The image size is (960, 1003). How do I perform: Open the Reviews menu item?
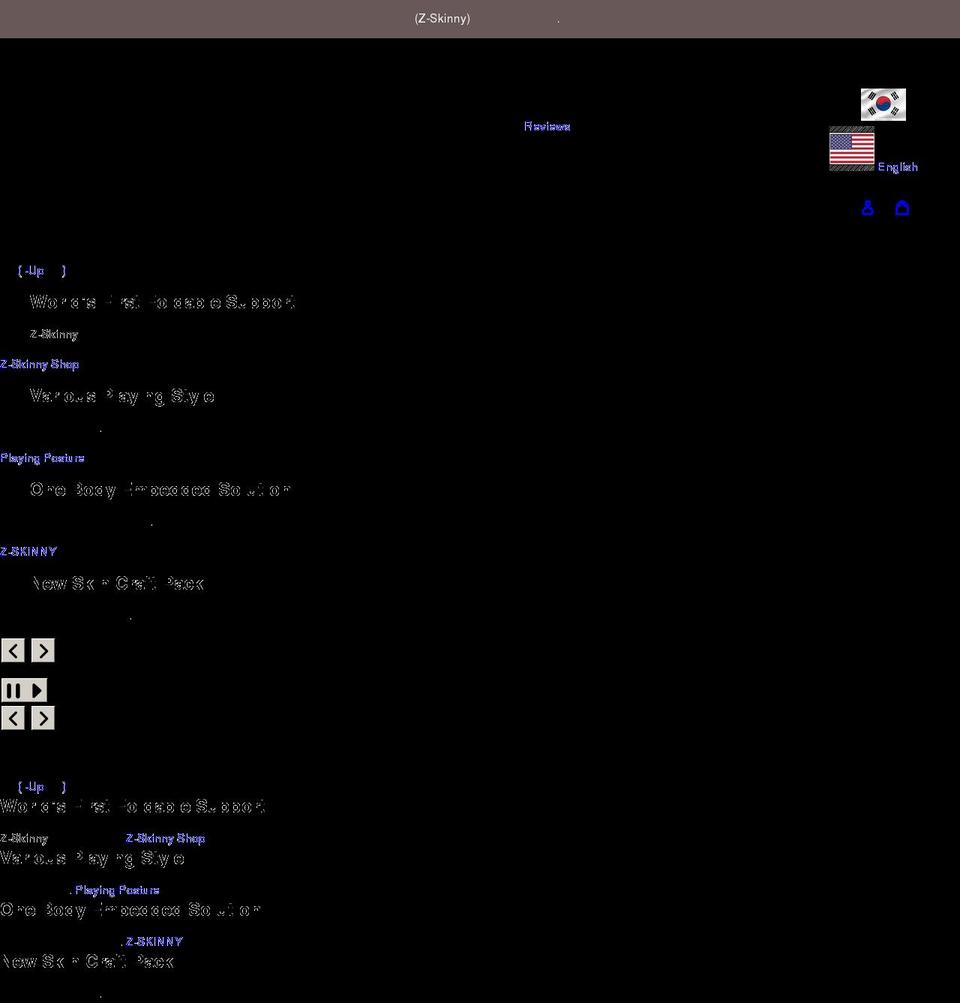546,126
